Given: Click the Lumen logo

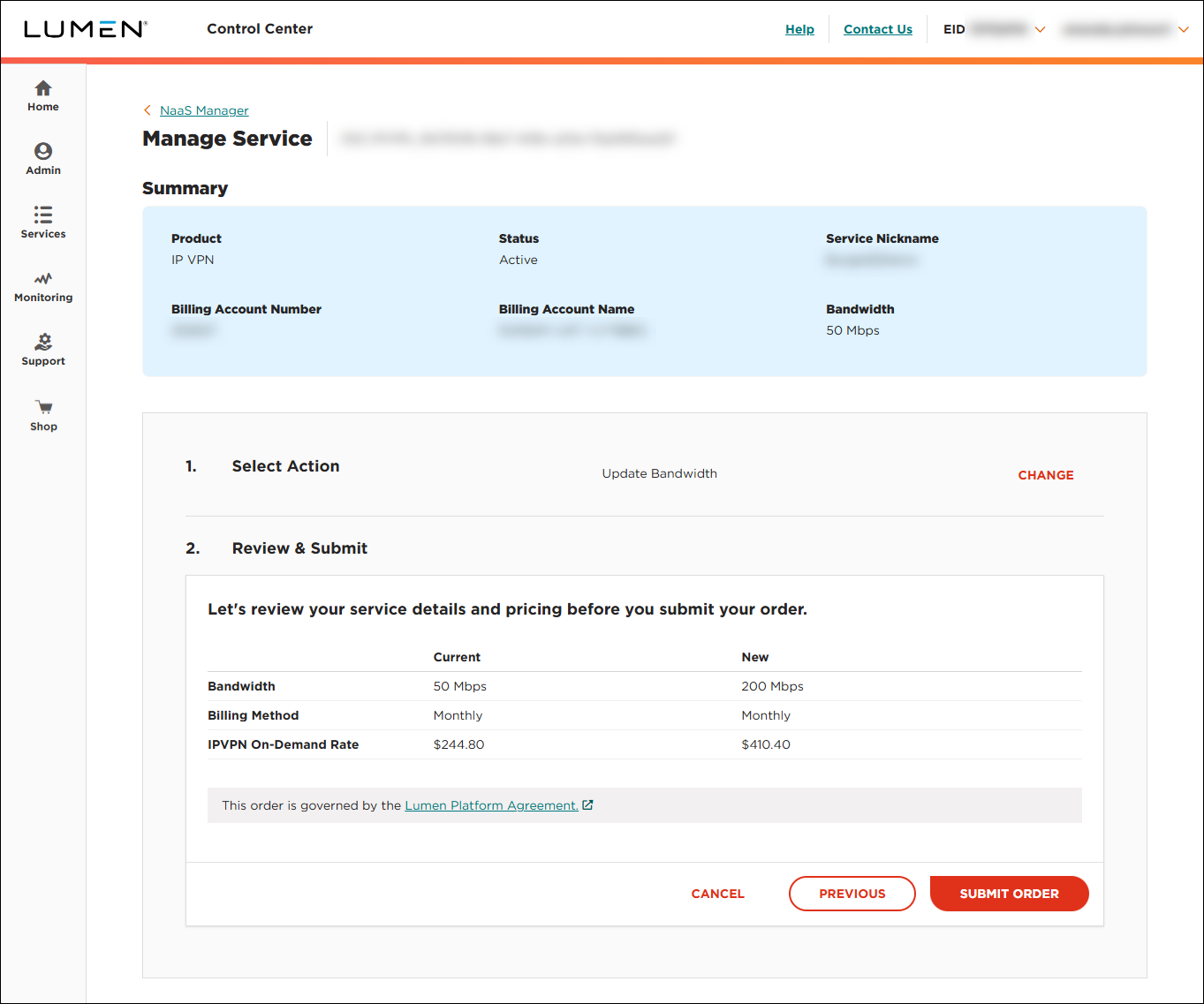Looking at the screenshot, I should 85,29.
